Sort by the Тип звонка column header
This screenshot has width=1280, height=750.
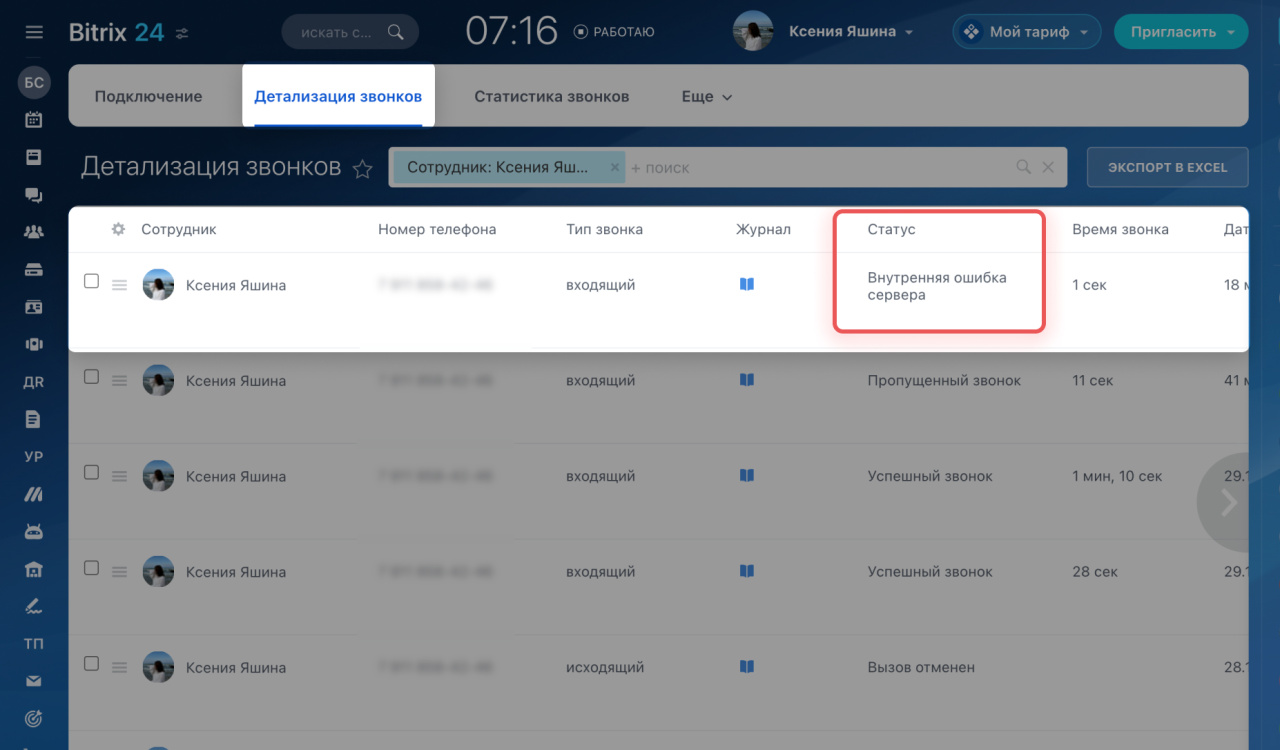coord(604,229)
